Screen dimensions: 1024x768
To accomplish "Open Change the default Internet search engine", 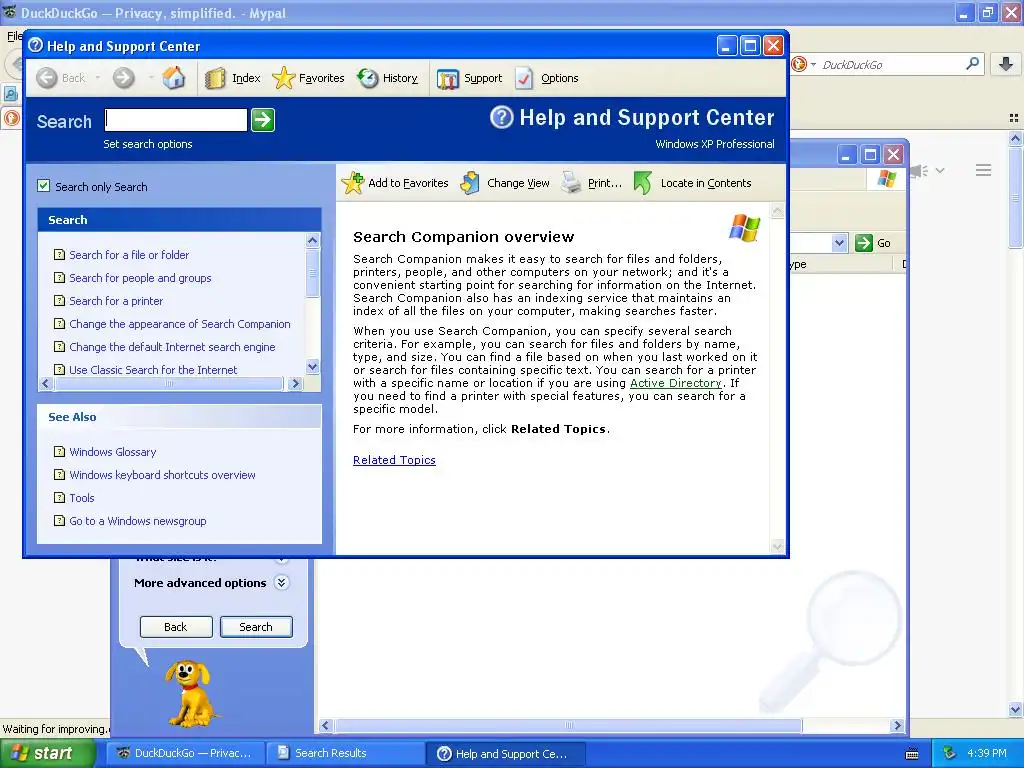I will tap(172, 347).
